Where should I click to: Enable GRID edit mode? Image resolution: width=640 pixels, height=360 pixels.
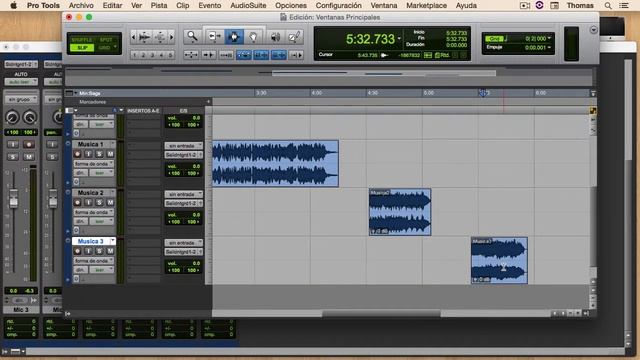coord(104,48)
